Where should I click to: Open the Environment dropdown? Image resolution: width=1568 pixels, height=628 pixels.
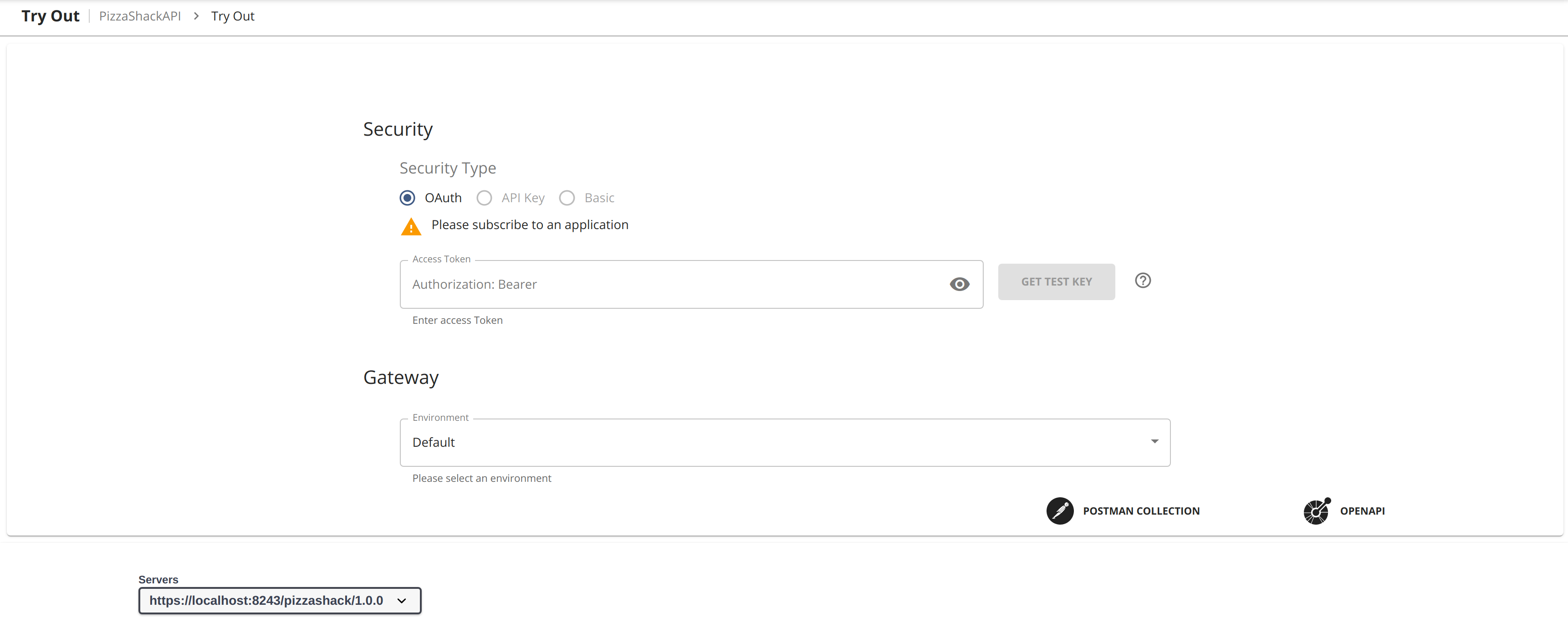[784, 442]
